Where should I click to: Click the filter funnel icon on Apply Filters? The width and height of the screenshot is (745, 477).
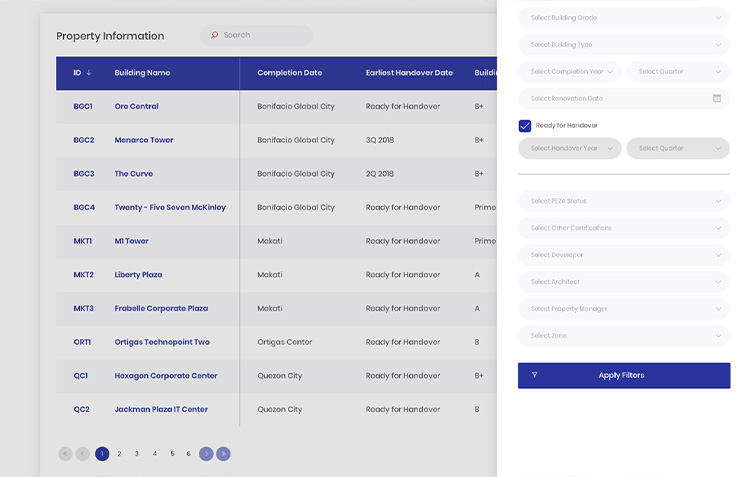point(535,375)
